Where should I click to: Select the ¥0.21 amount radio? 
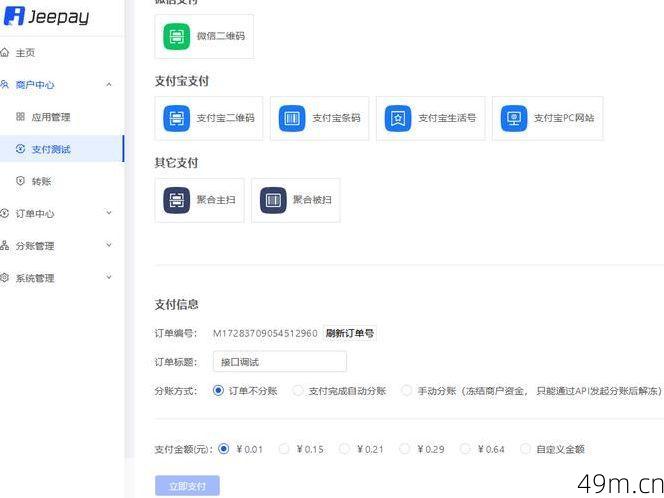click(344, 449)
